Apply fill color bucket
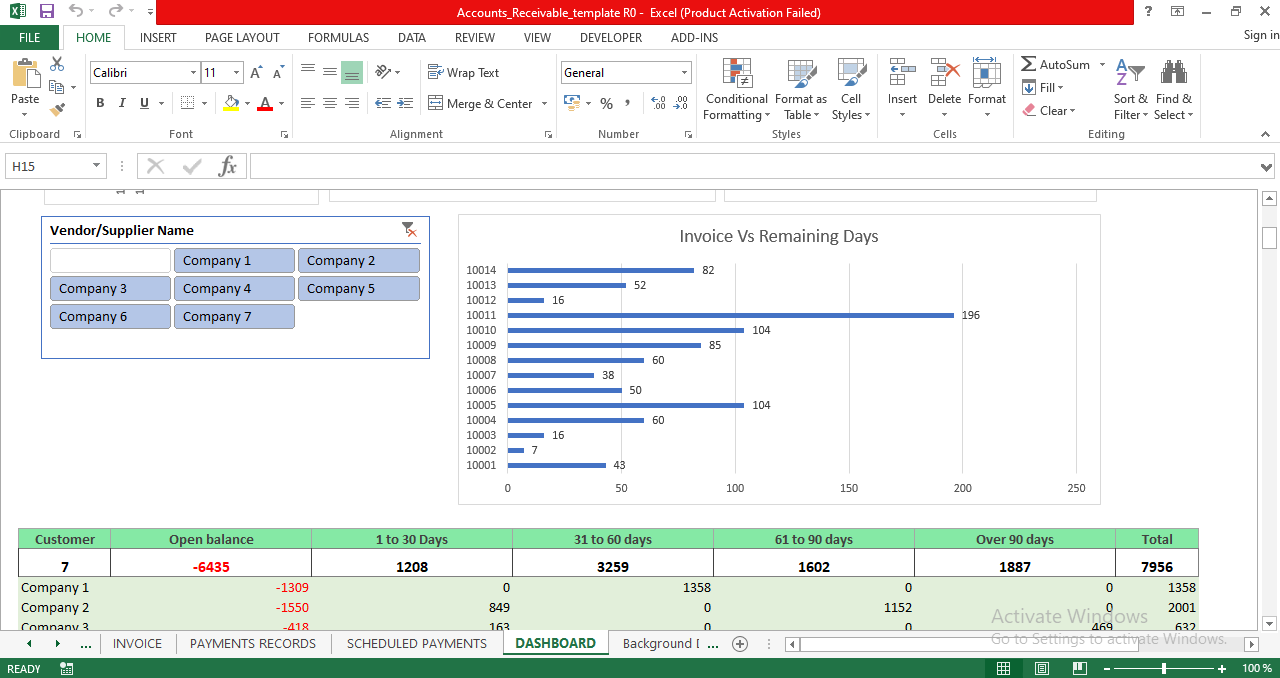Image resolution: width=1280 pixels, height=678 pixels. coord(231,103)
